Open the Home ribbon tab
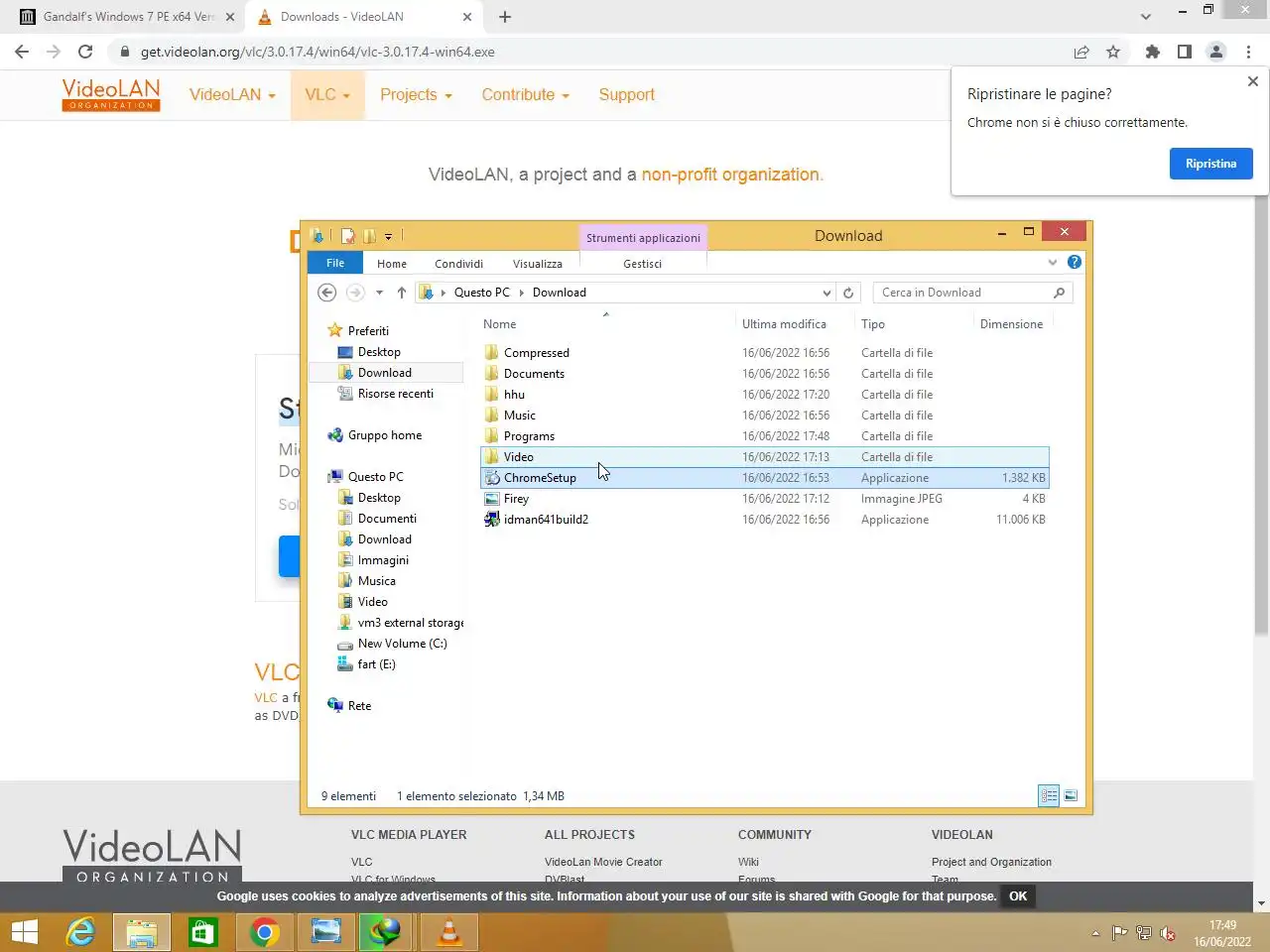The image size is (1270, 952). 392,264
